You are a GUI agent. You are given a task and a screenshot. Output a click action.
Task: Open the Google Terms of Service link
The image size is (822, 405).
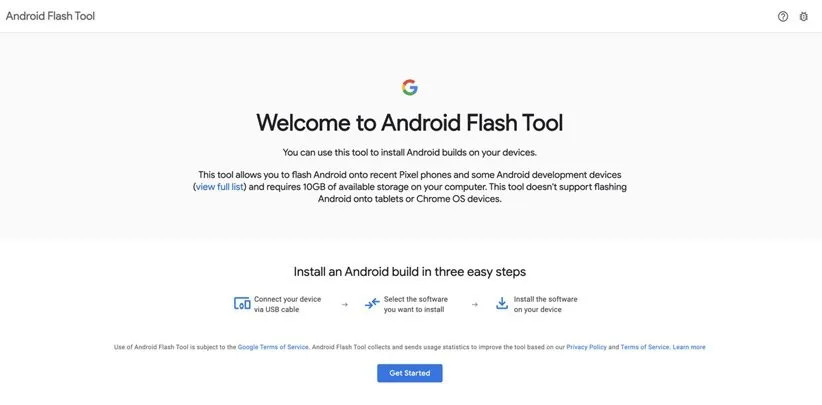[x=273, y=347]
